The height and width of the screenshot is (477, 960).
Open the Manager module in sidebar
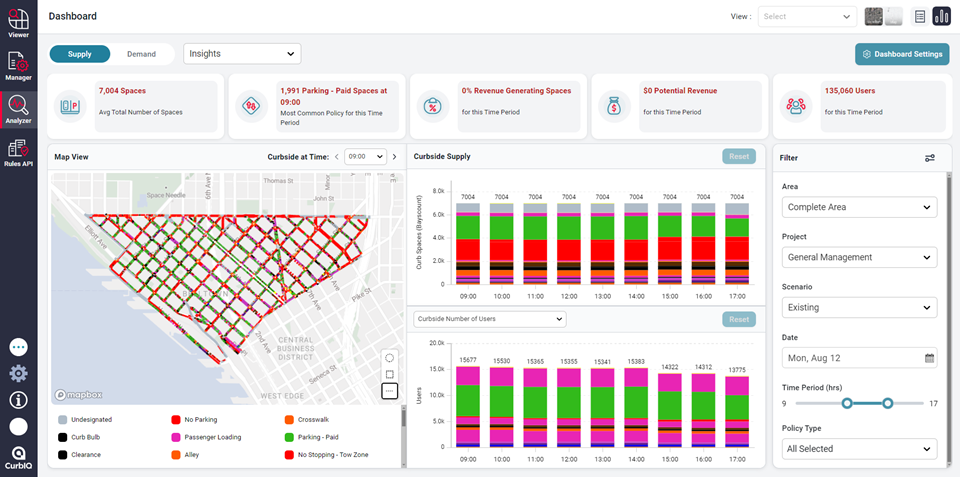click(18, 65)
